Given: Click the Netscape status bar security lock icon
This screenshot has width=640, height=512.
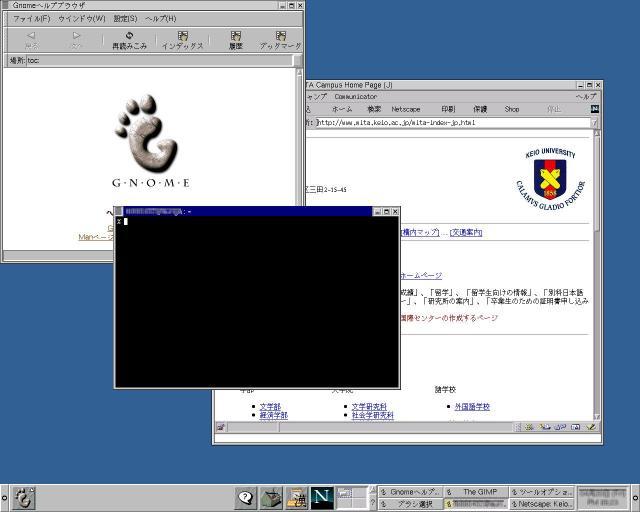Looking at the screenshot, I should 220,427.
